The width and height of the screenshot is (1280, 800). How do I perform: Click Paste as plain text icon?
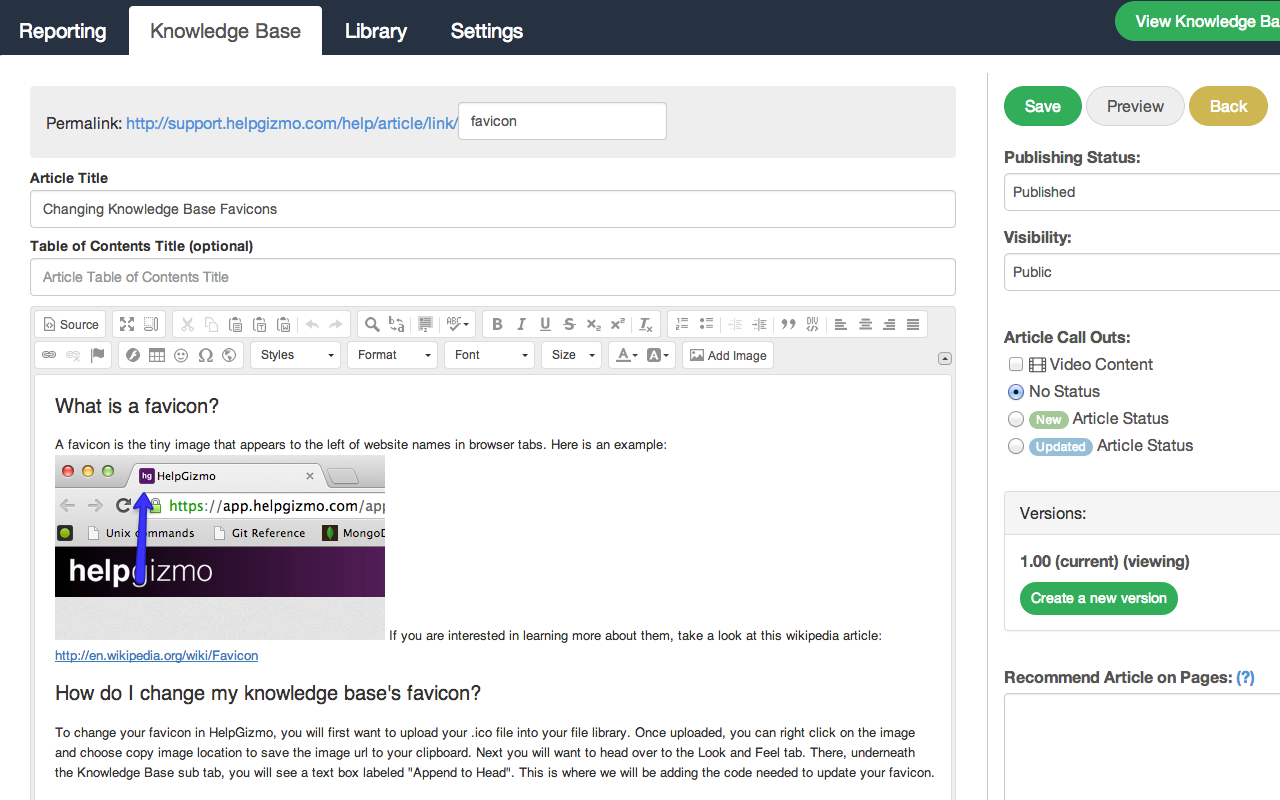[259, 324]
